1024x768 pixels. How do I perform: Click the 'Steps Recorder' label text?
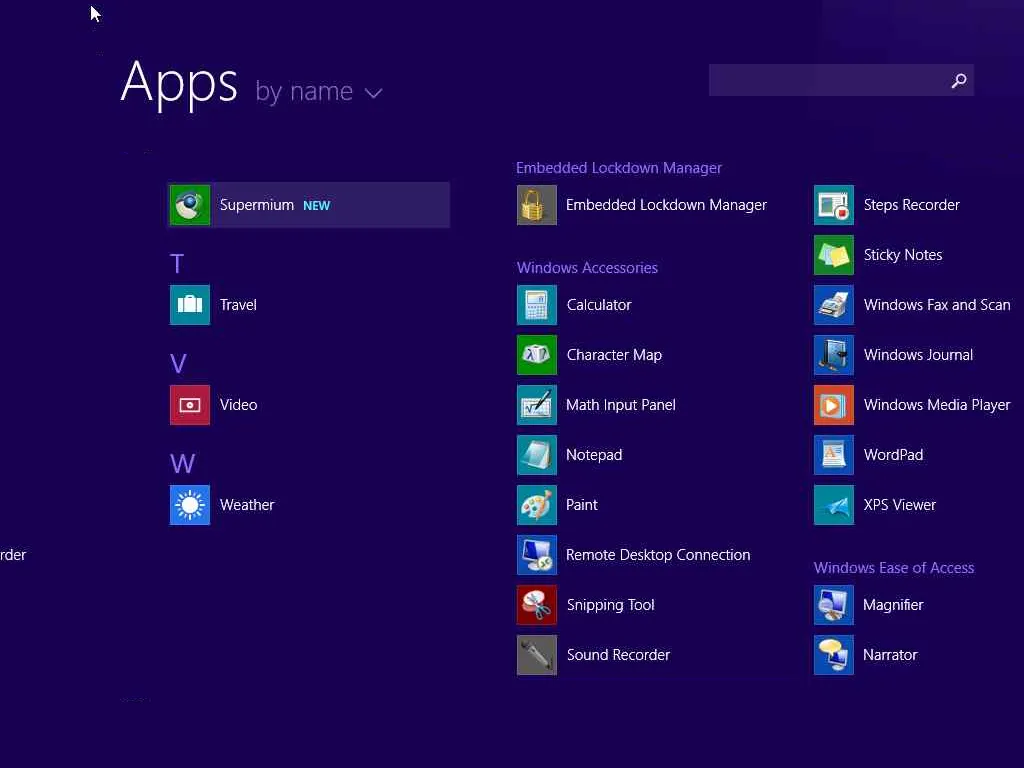tap(912, 205)
